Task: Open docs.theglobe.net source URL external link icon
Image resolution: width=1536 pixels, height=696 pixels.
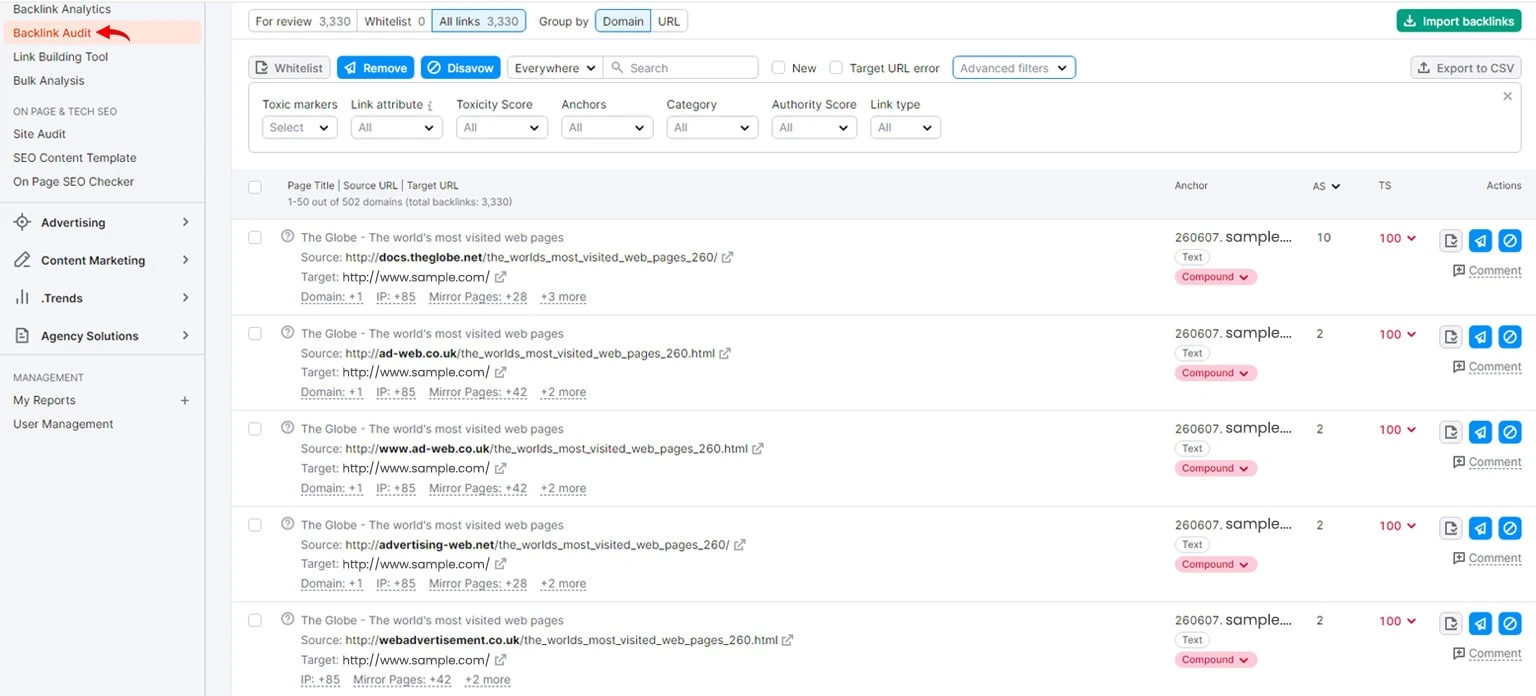Action: click(727, 257)
